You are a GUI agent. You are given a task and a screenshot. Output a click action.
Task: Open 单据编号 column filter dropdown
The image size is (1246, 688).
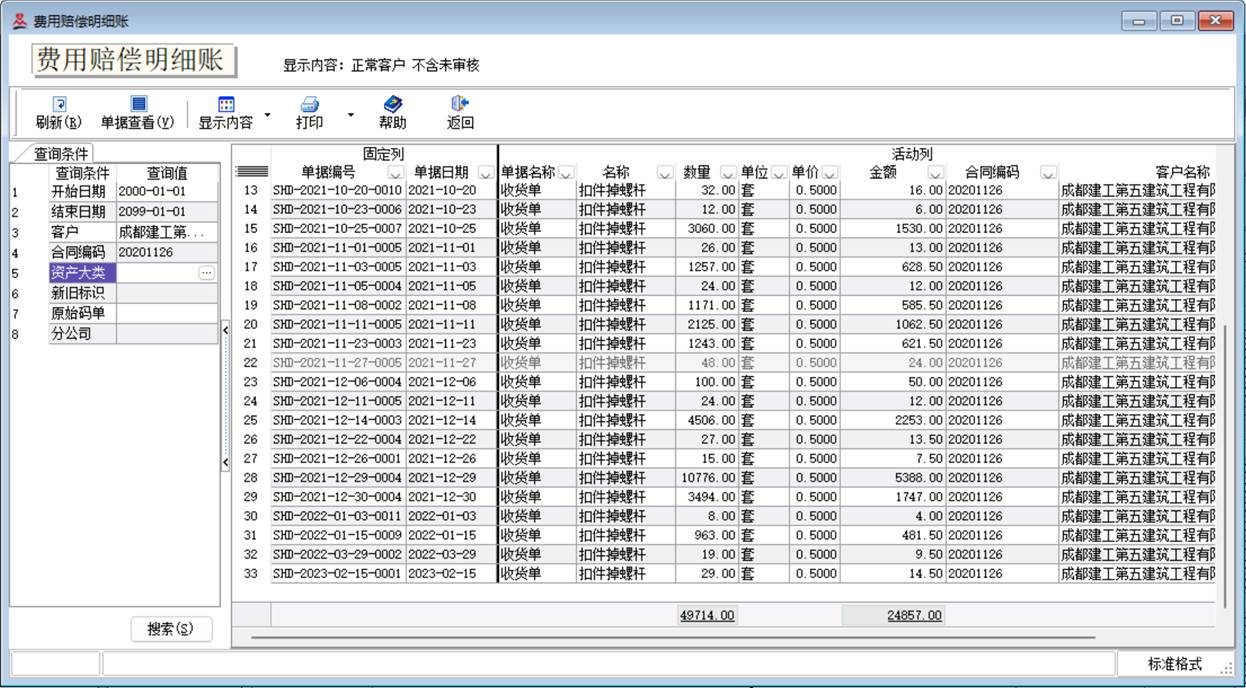(395, 172)
